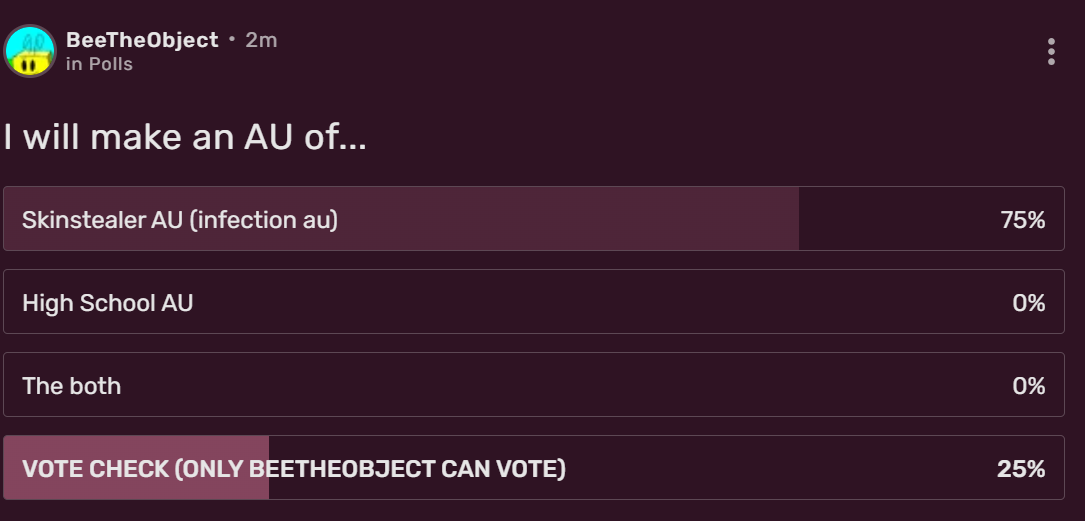
Task: Open the post's three-dot options menu
Action: [1051, 52]
